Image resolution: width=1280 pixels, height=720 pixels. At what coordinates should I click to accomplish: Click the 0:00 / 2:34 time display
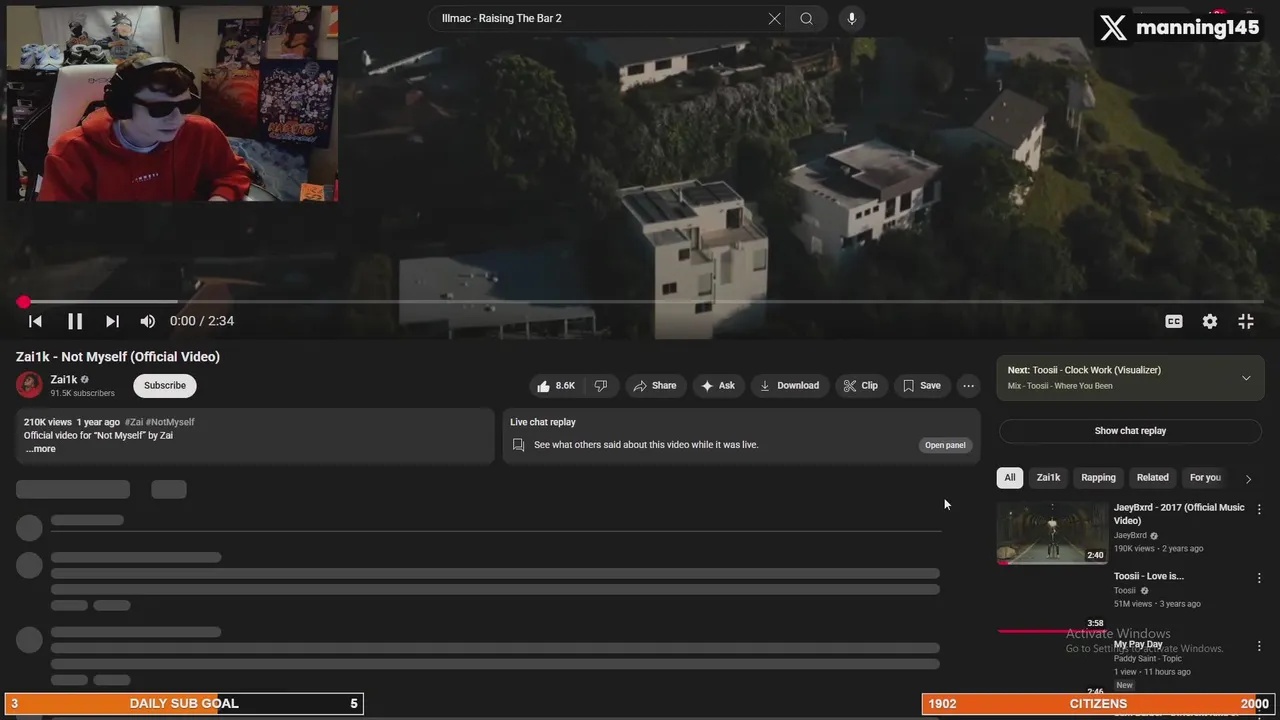pyautogui.click(x=202, y=321)
